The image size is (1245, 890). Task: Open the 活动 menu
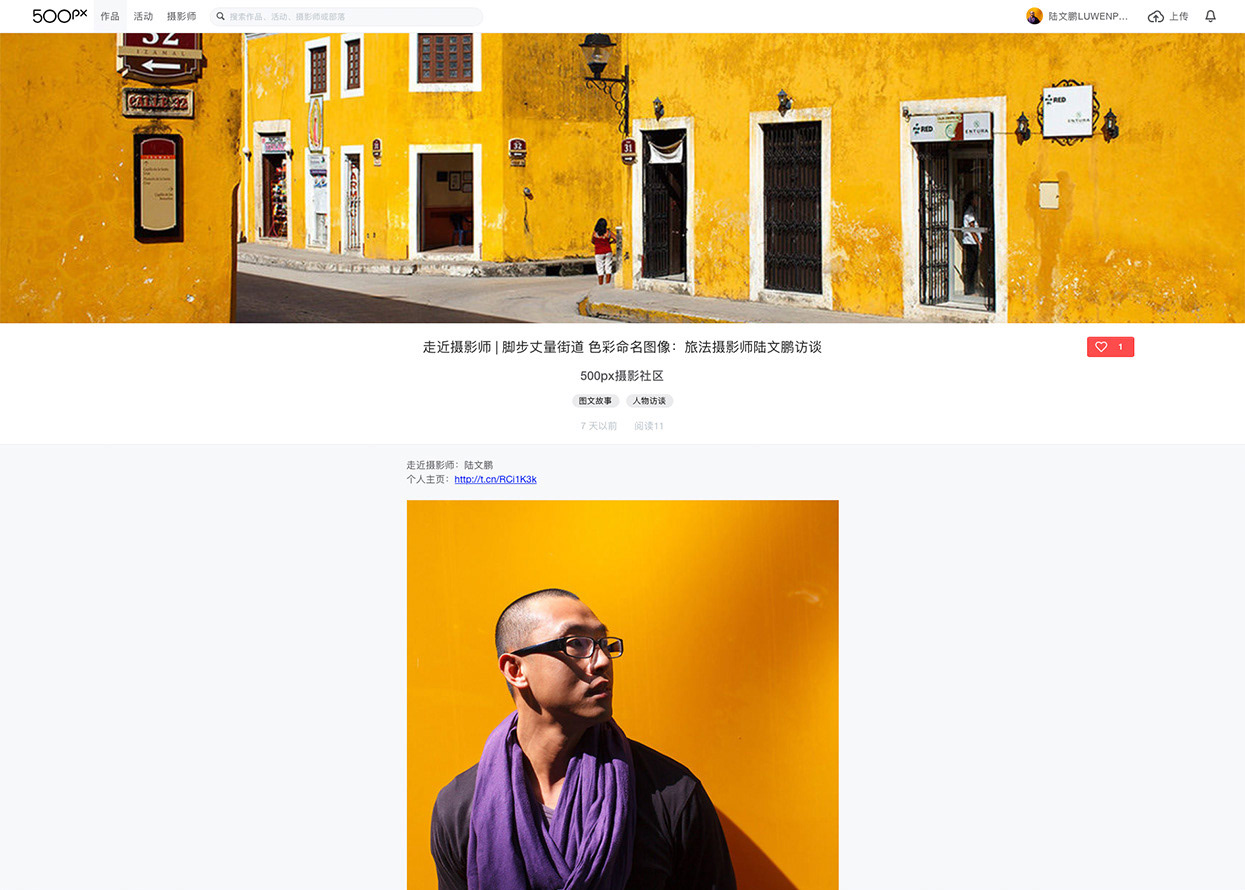tap(143, 17)
